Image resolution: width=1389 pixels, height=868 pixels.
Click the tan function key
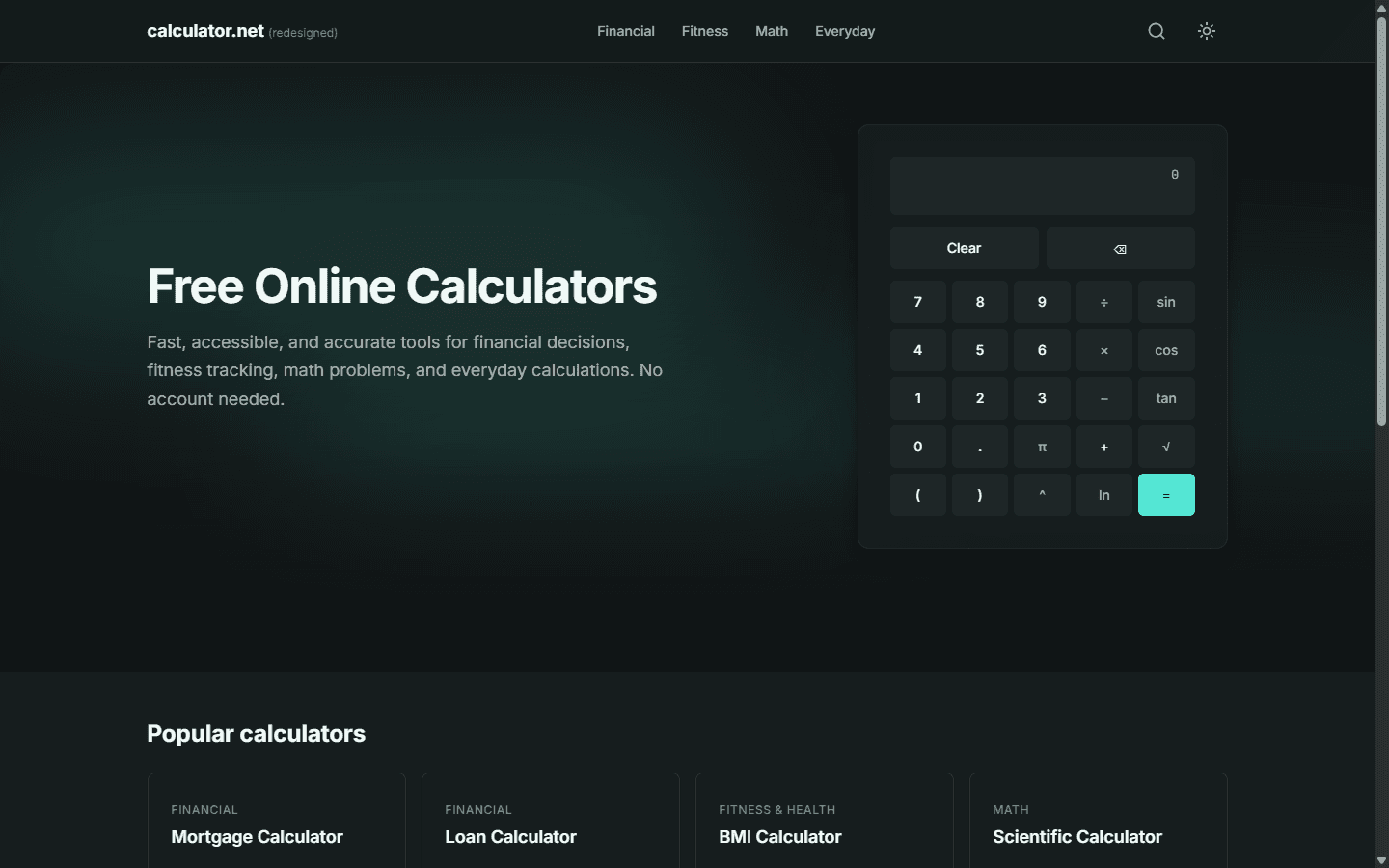(x=1166, y=398)
